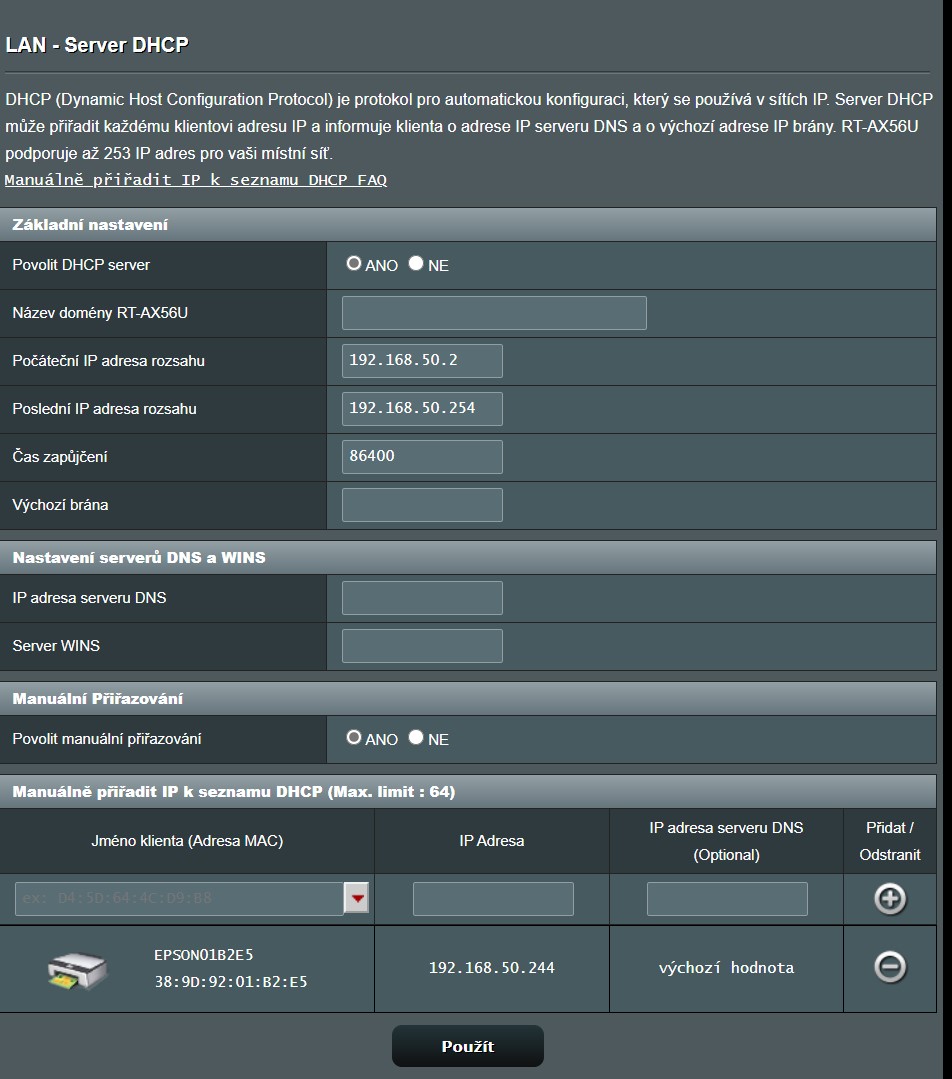Edit the Počáteční IP adresa rozsahu field
Viewport: 952px width, 1079px height.
coord(422,361)
